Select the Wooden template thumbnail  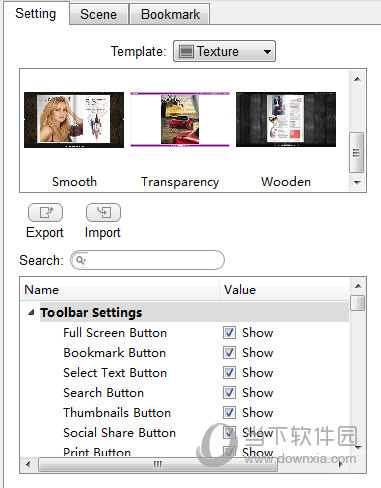[x=286, y=120]
